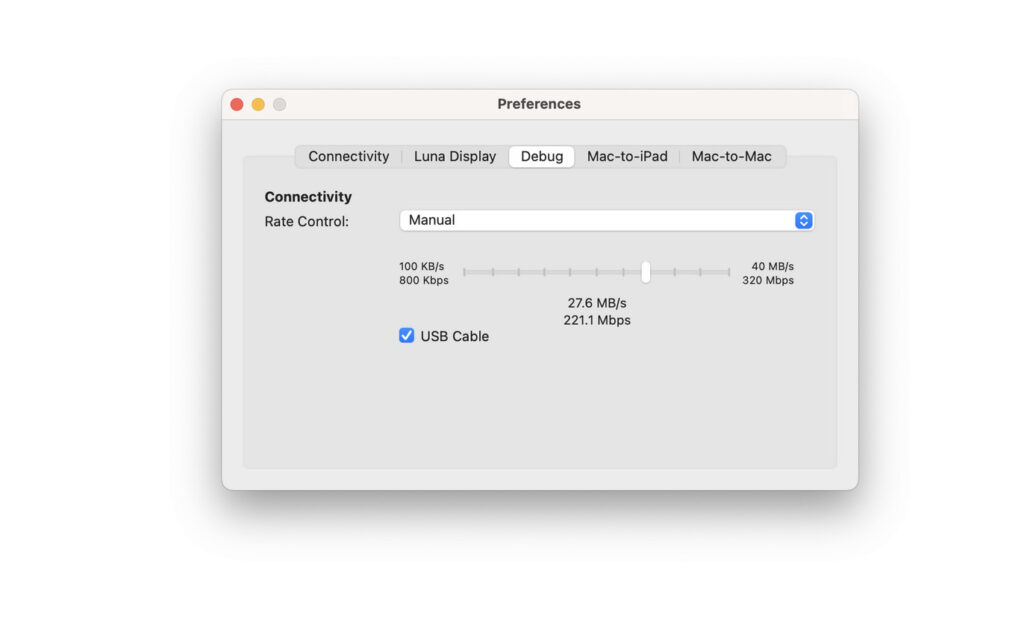Click the yellow minimize window control
Viewport: 1024px width, 642px height.
(258, 104)
